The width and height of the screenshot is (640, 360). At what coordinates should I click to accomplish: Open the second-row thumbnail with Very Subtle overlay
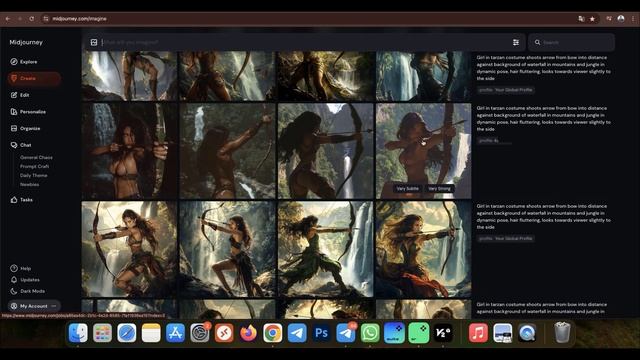click(x=423, y=151)
